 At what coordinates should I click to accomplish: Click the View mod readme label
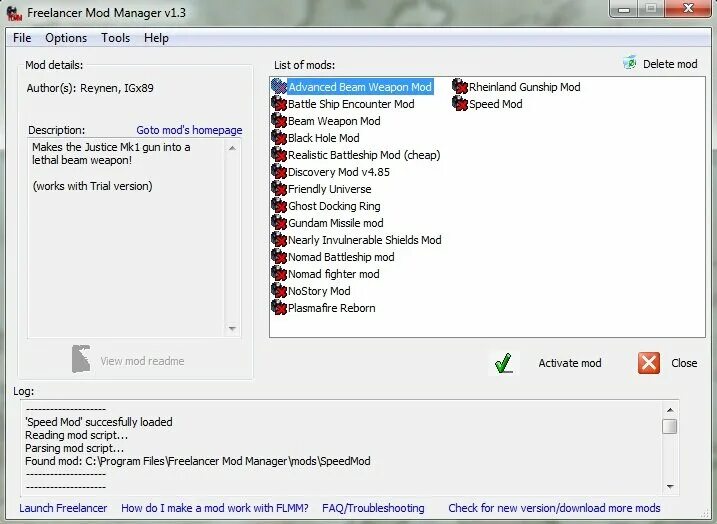[142, 361]
